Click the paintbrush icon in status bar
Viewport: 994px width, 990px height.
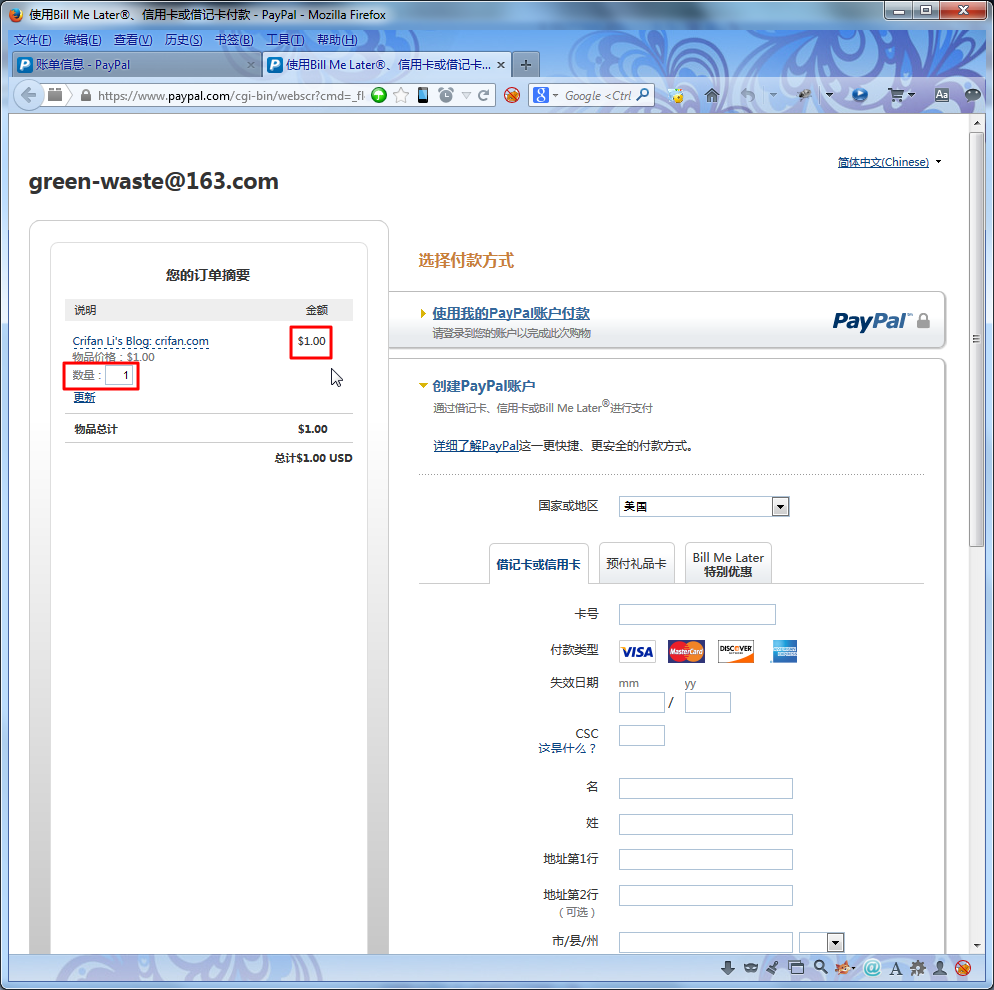coord(772,968)
